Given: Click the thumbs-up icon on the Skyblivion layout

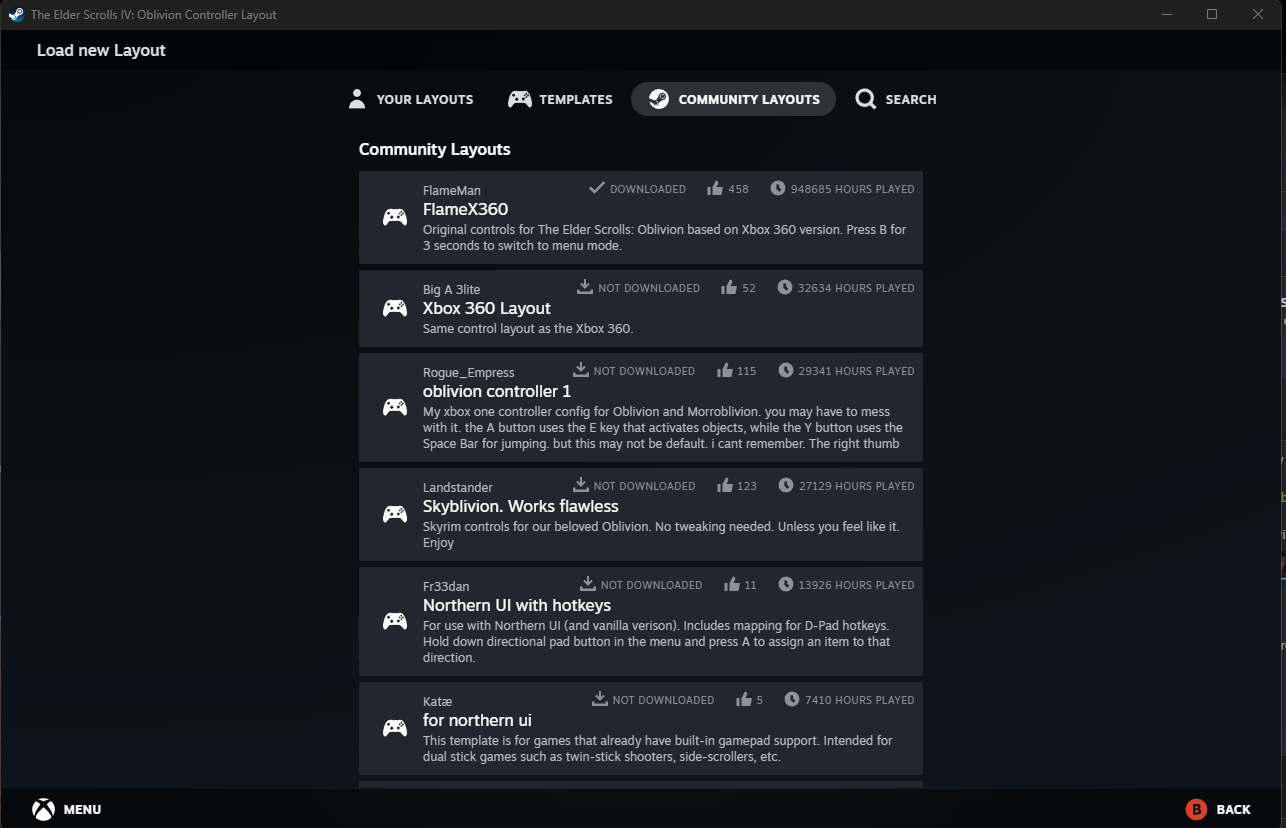Looking at the screenshot, I should [x=725, y=485].
